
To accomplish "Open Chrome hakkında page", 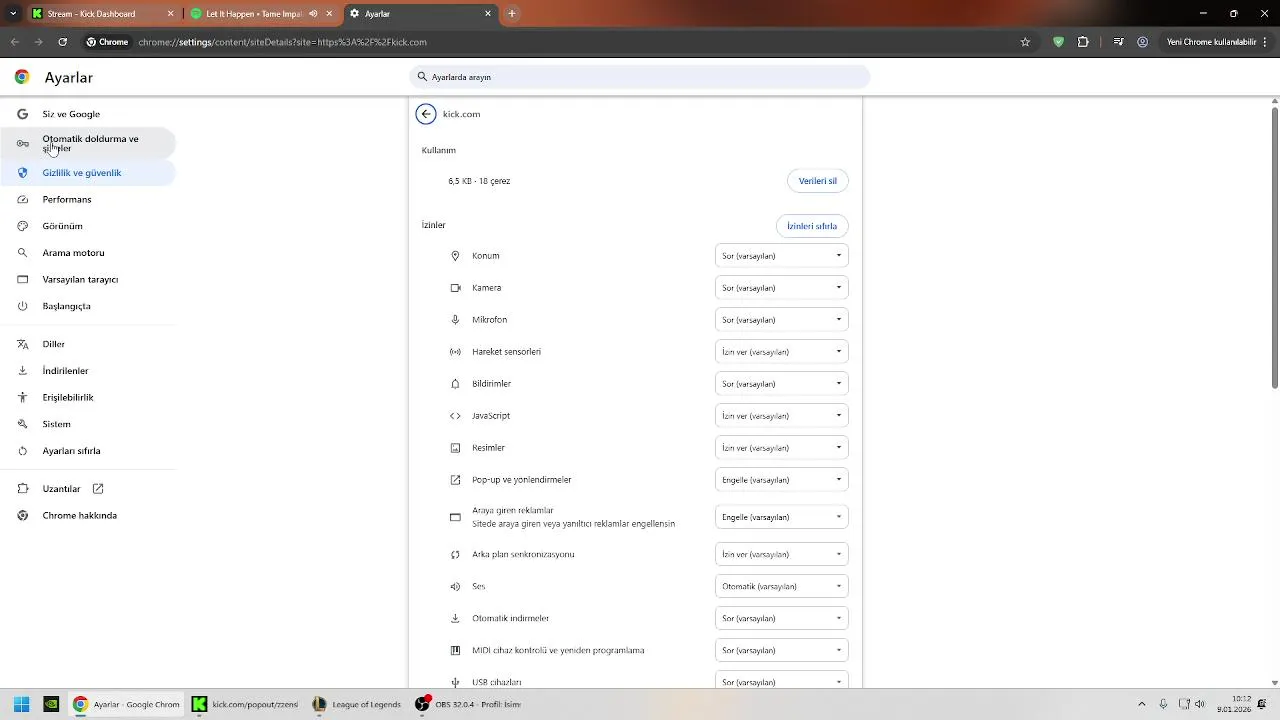I will pyautogui.click(x=88, y=516).
